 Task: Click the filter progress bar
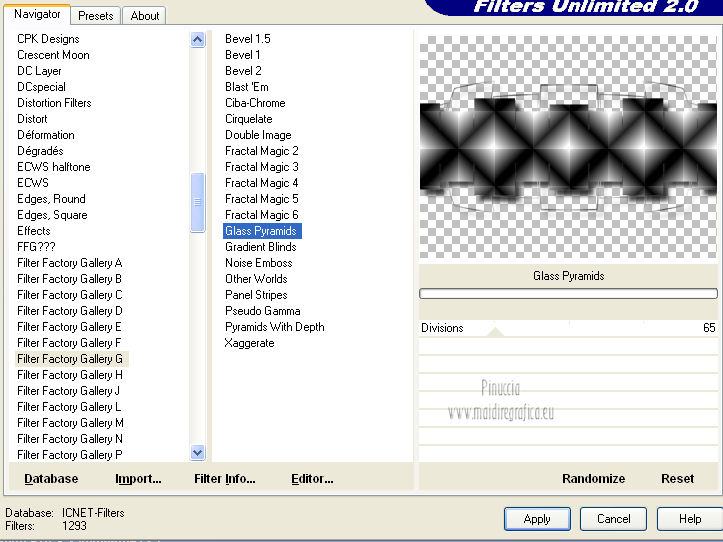[568, 293]
